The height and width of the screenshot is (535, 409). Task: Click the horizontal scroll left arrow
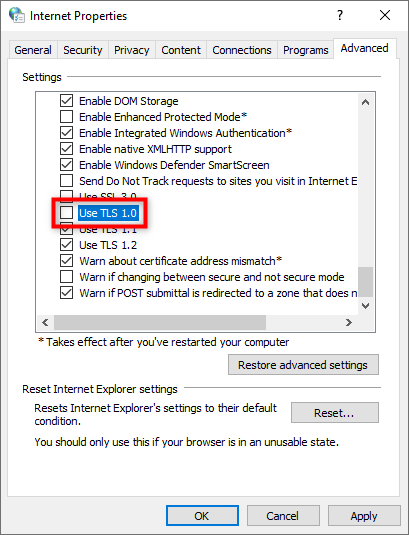coord(45,322)
